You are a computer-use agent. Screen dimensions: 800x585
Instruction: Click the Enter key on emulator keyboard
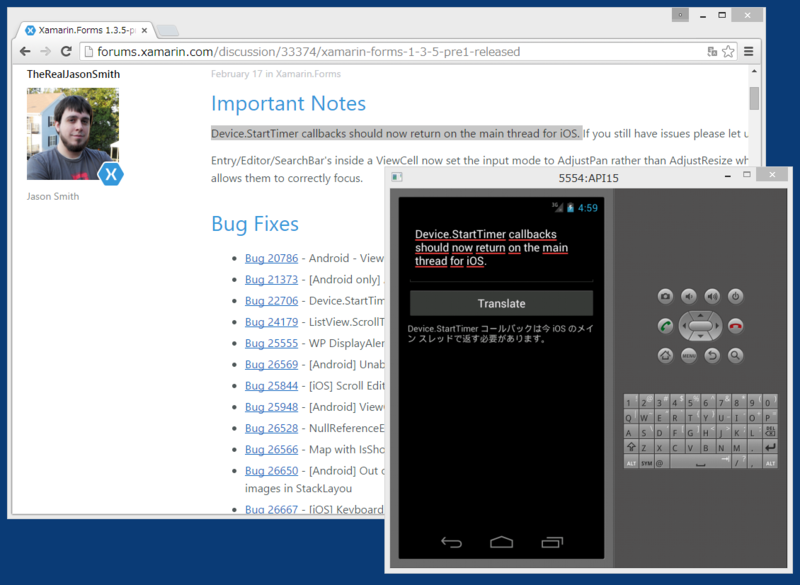(770, 447)
